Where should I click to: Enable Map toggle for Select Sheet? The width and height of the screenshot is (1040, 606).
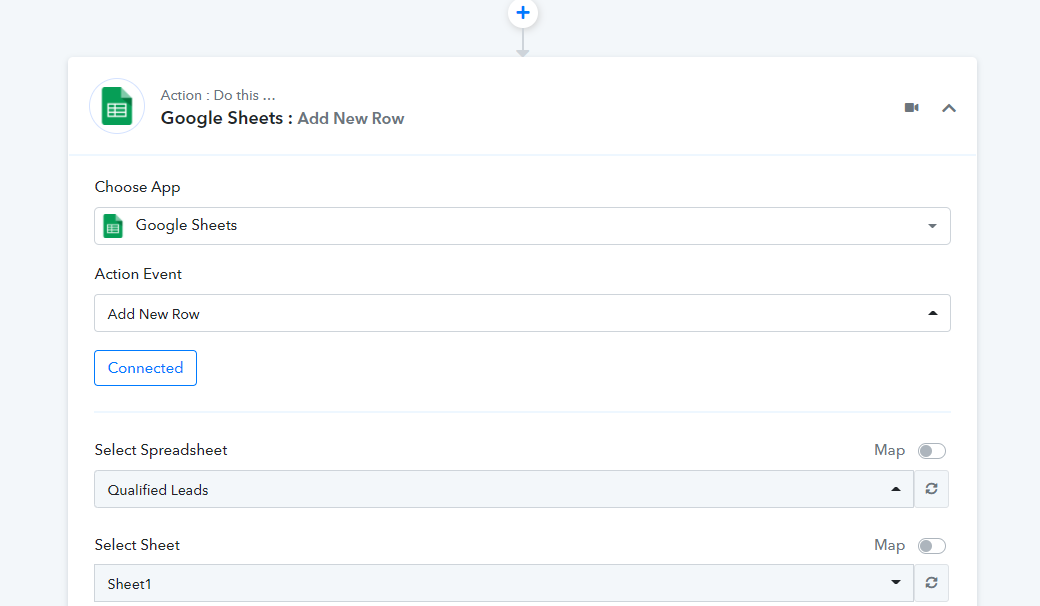pyautogui.click(x=931, y=546)
